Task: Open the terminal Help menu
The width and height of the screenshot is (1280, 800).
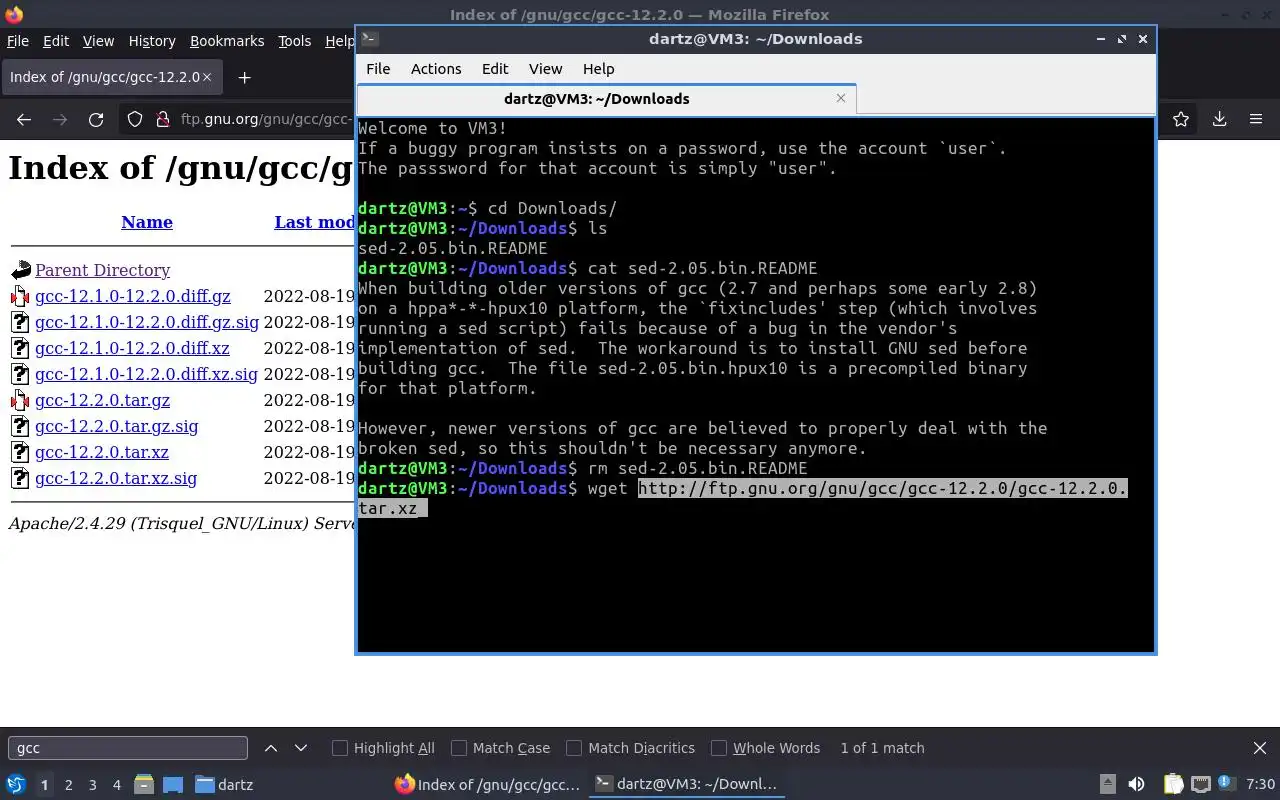Action: [x=598, y=69]
